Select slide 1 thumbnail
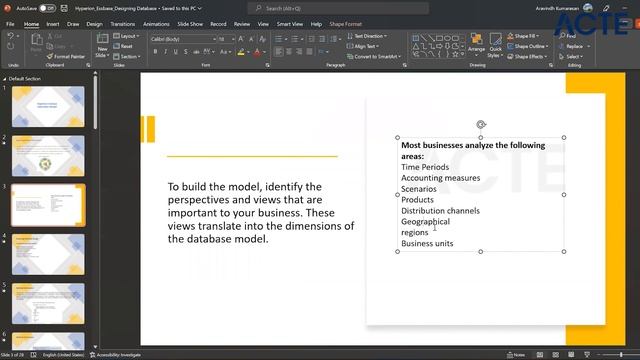The image size is (640, 360). pos(48,107)
